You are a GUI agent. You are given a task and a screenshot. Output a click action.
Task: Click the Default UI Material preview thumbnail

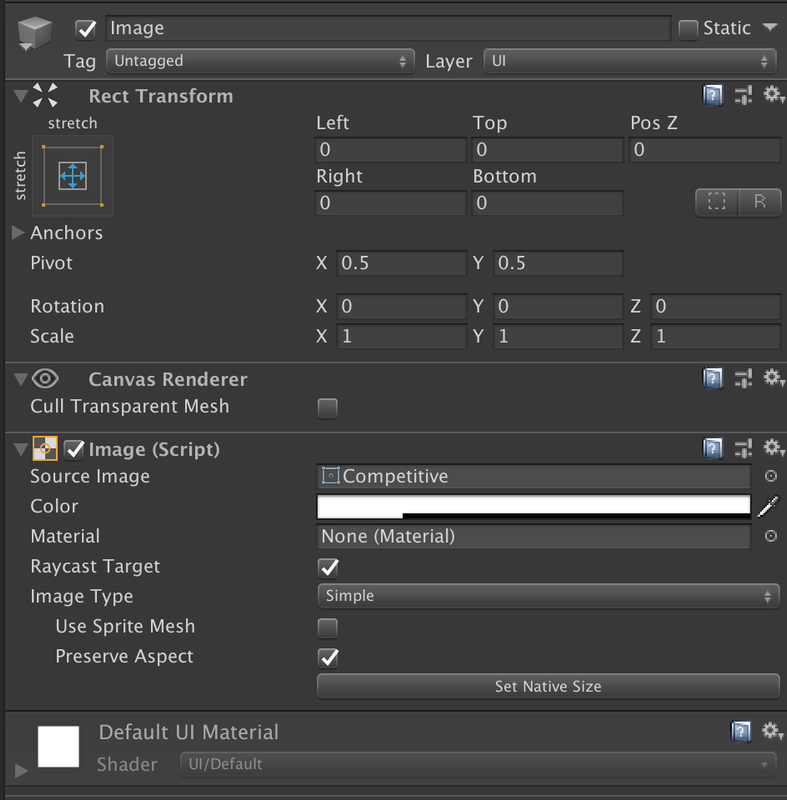click(58, 746)
